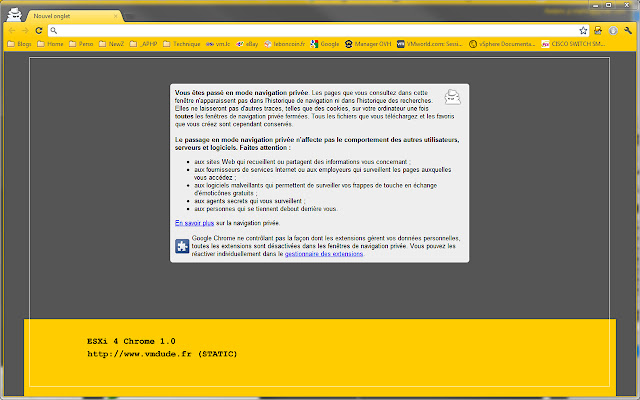Maximize the Chrome window
The image size is (640, 400).
coord(609,5)
